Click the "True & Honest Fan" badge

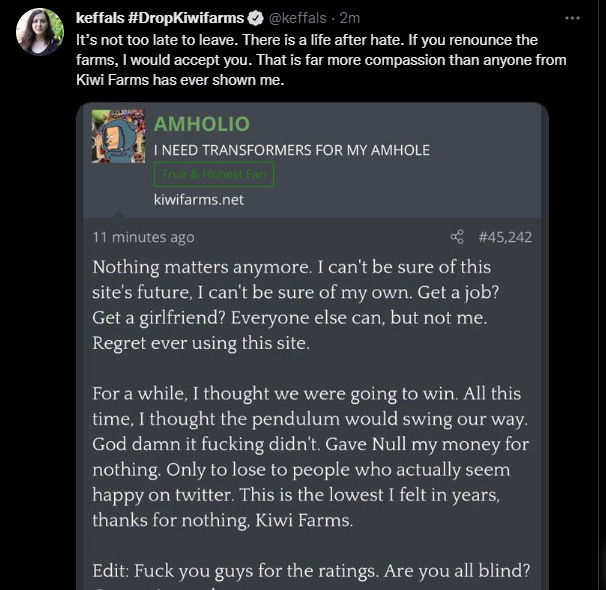point(213,174)
